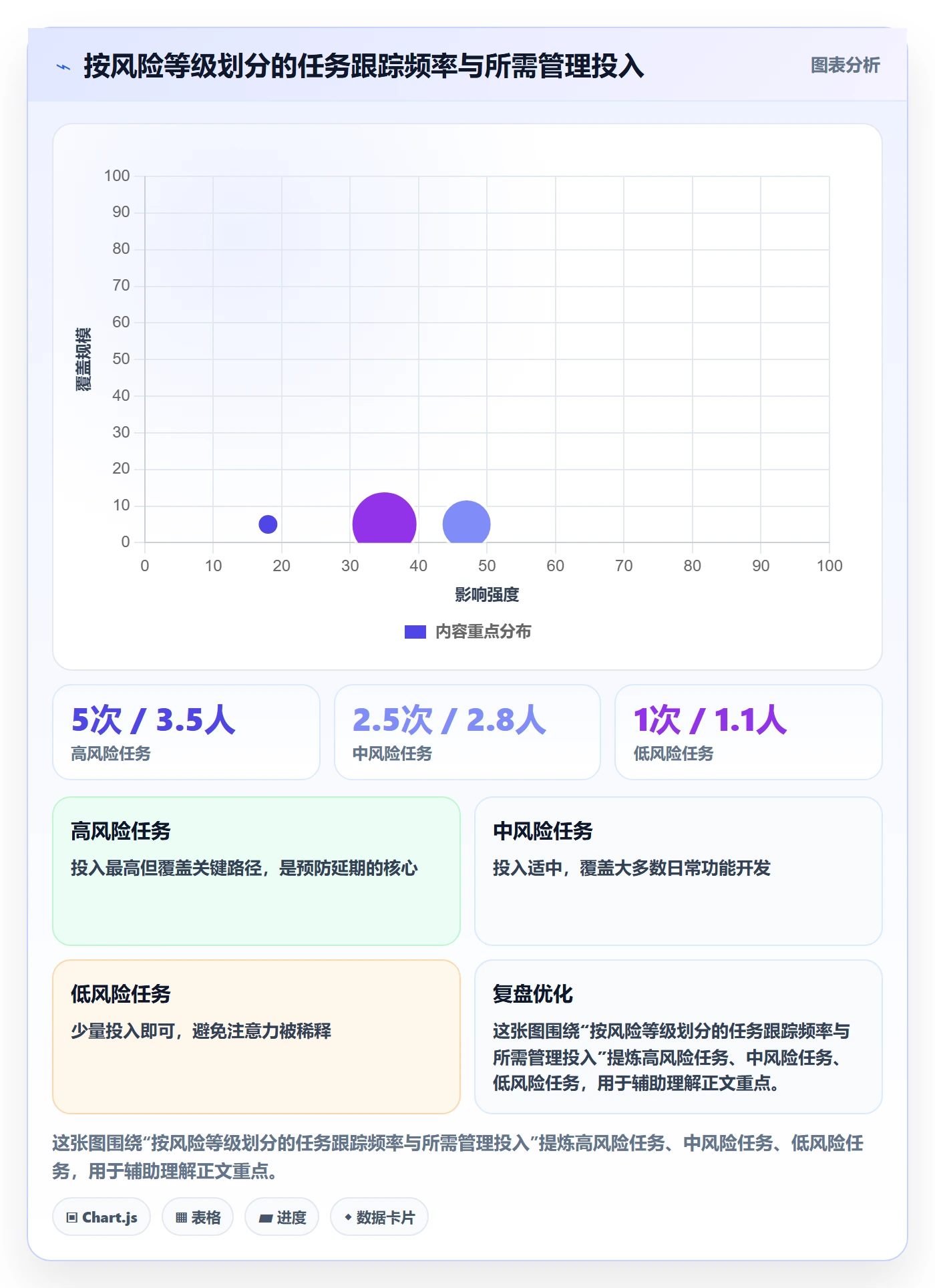Click the square icon inside the Chart.js chip
Viewport: 935px width, 1288px height.
tap(72, 1217)
